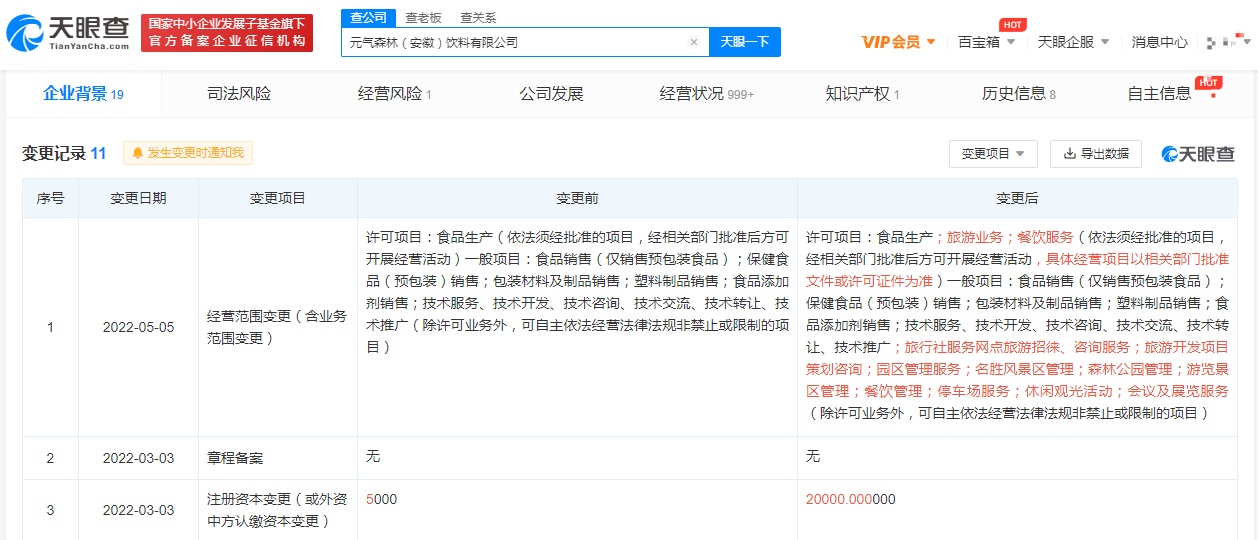Focus the company name search field
Image resolution: width=1258 pixels, height=540 pixels.
click(x=525, y=43)
